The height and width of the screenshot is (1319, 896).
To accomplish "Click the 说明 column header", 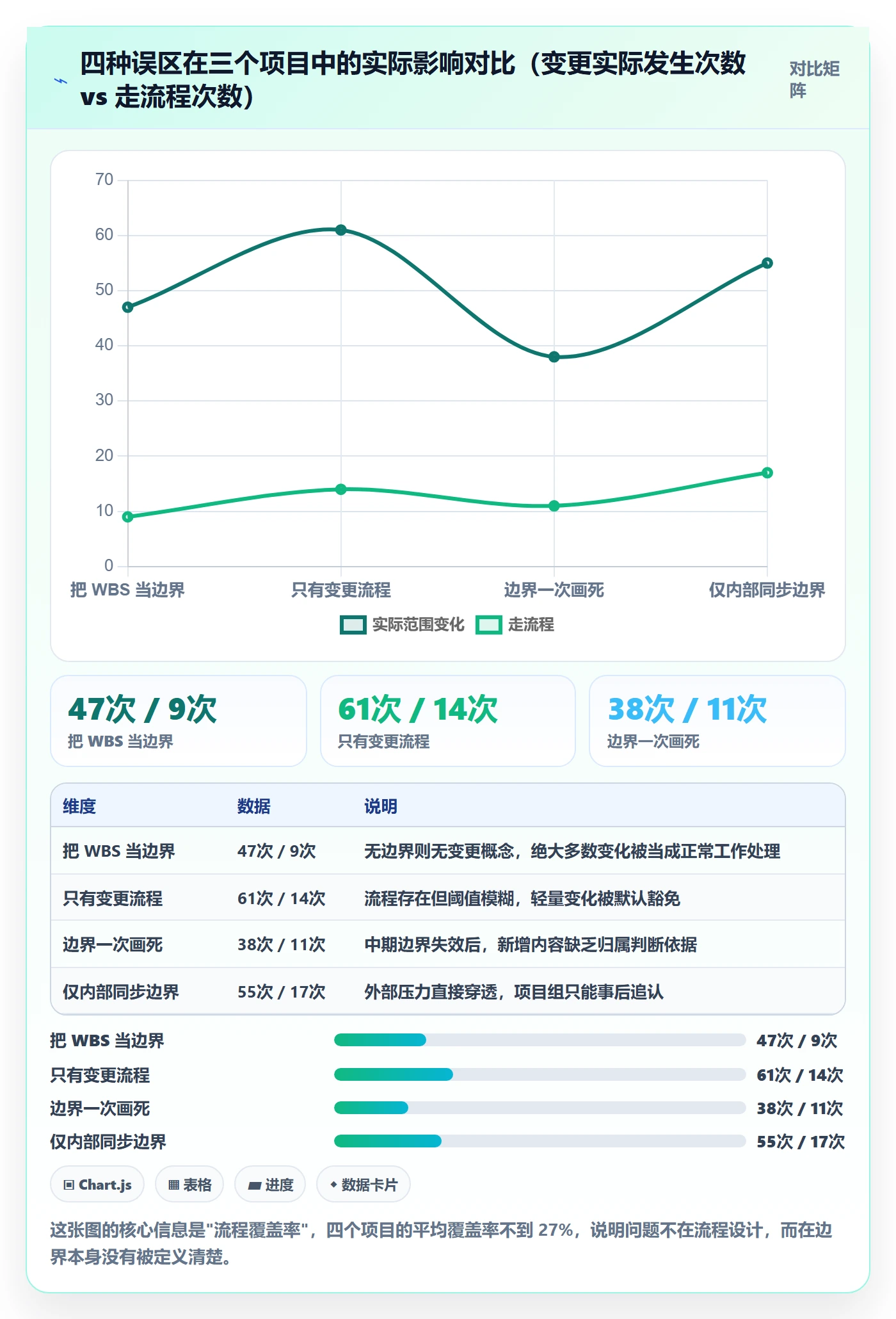I will click(x=381, y=806).
